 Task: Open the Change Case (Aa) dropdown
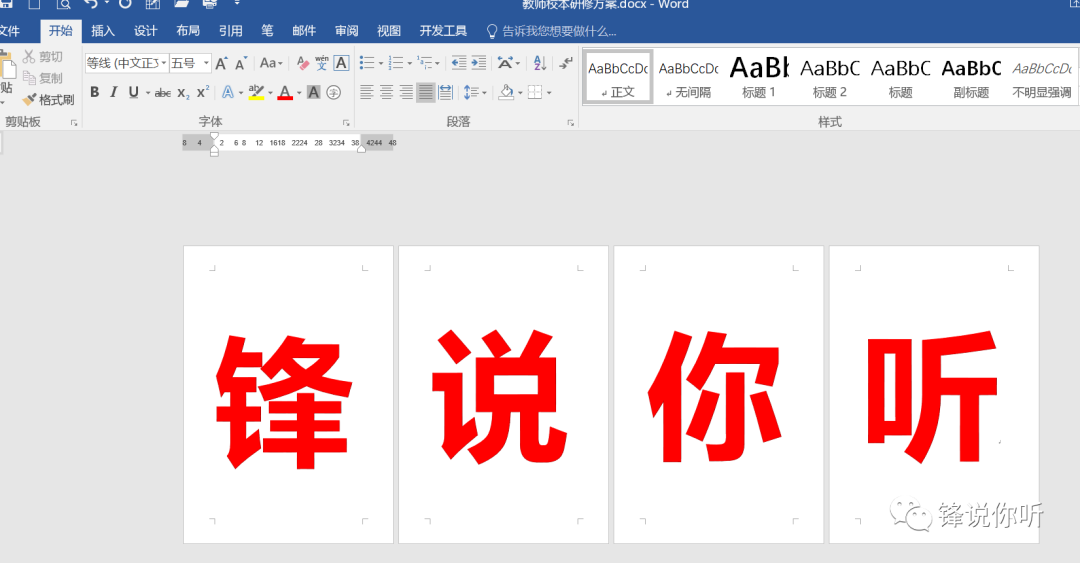tap(271, 63)
